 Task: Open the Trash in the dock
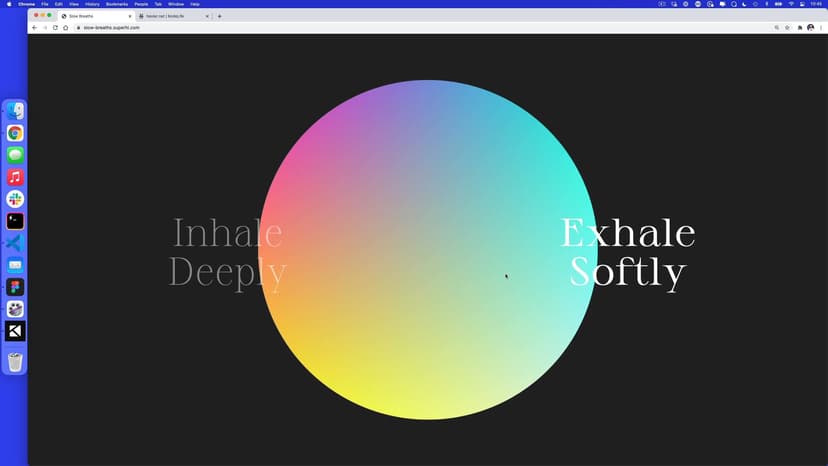click(x=15, y=362)
